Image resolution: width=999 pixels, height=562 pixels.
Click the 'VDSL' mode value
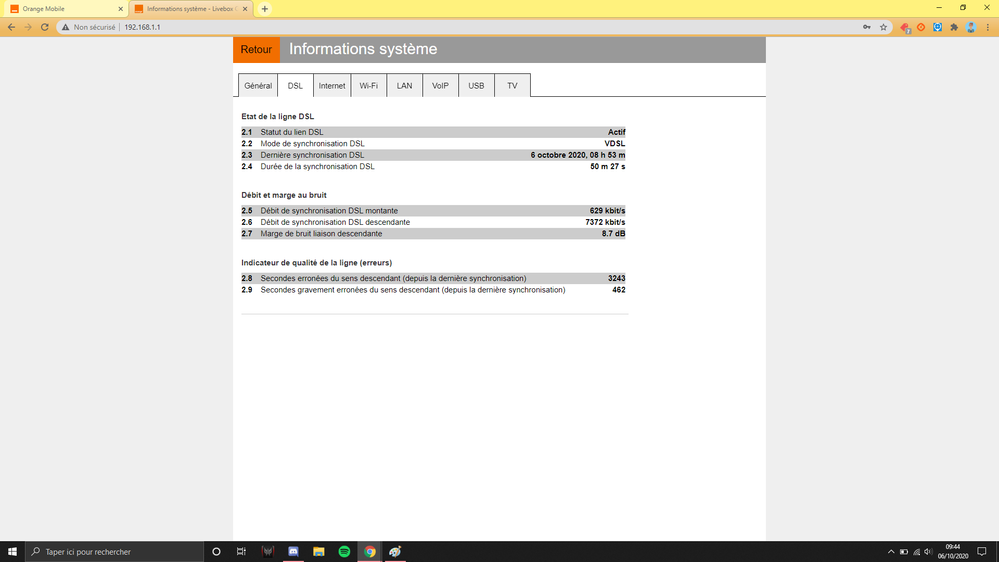pyautogui.click(x=615, y=143)
